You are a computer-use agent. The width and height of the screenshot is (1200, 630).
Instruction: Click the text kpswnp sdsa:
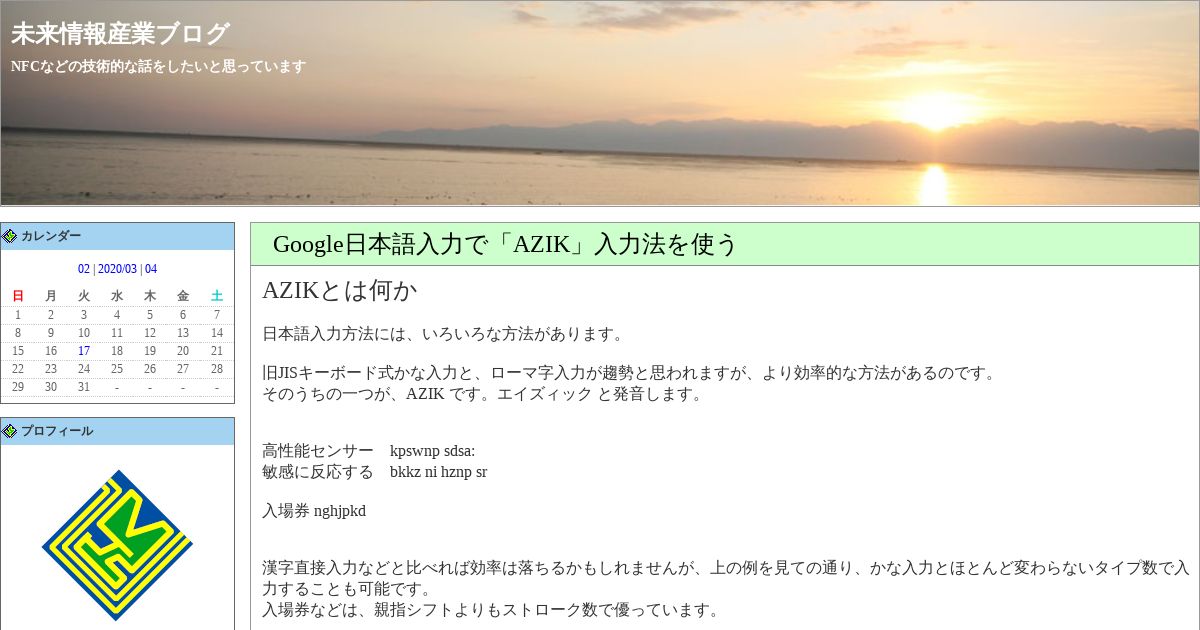432,451
